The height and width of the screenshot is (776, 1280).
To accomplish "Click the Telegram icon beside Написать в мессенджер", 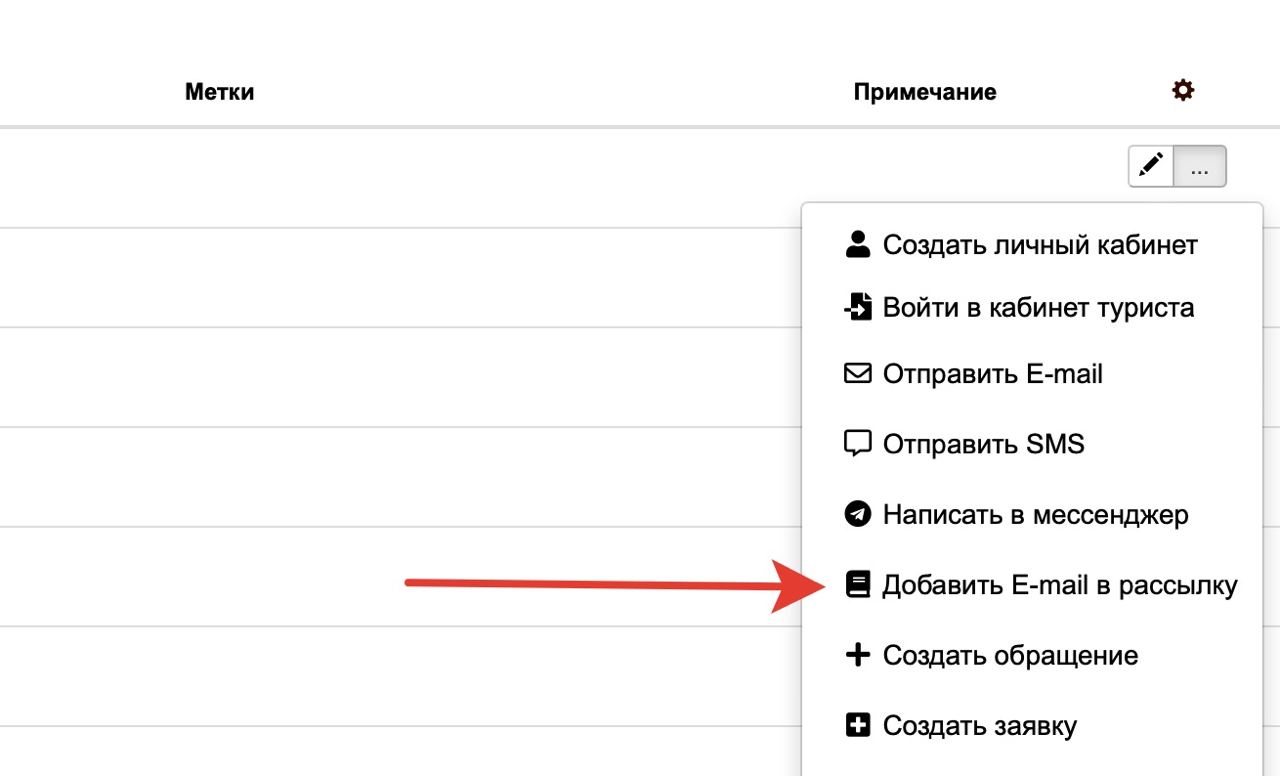I will [x=857, y=515].
